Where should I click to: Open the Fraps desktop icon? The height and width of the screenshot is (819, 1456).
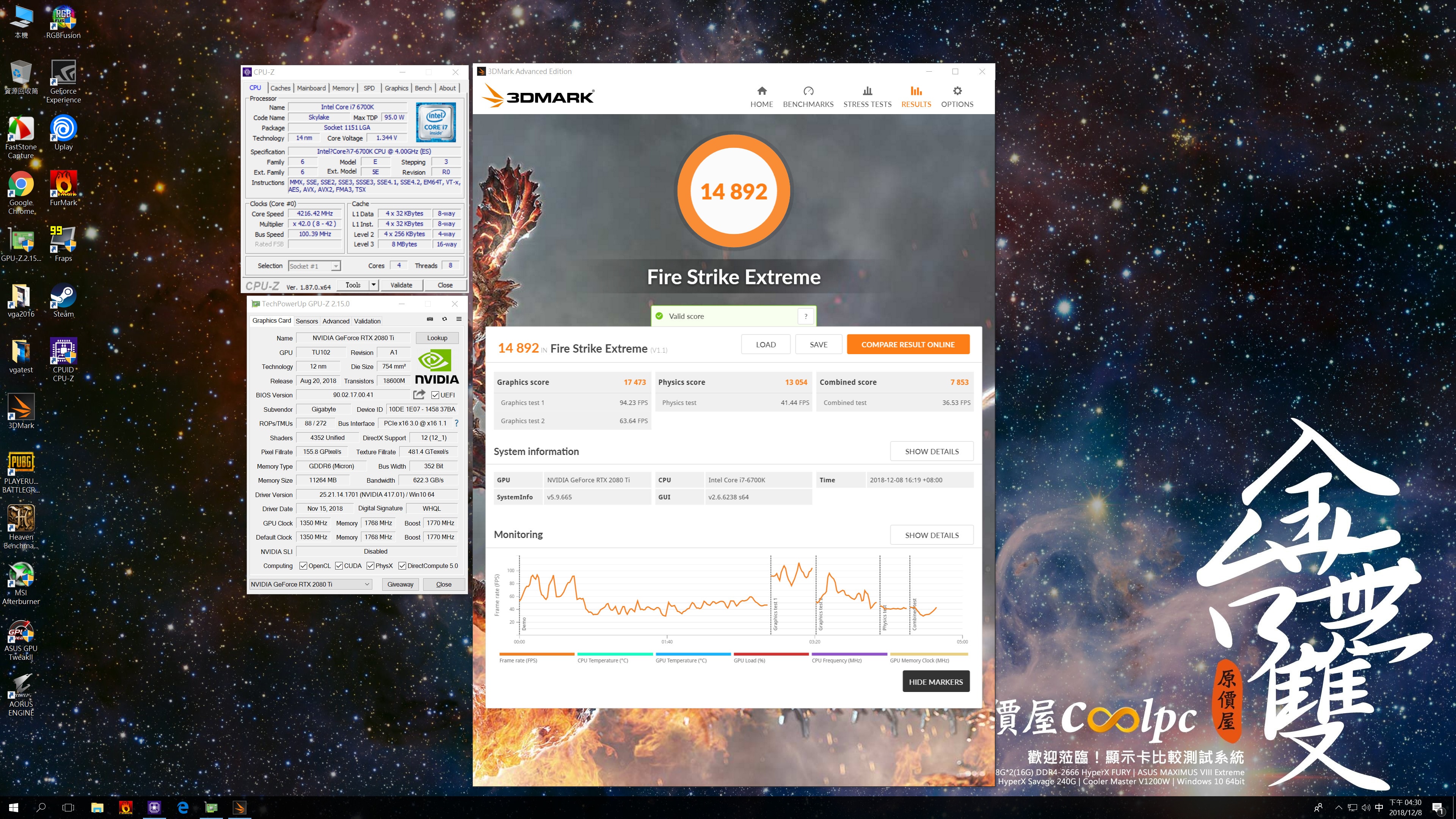(63, 244)
